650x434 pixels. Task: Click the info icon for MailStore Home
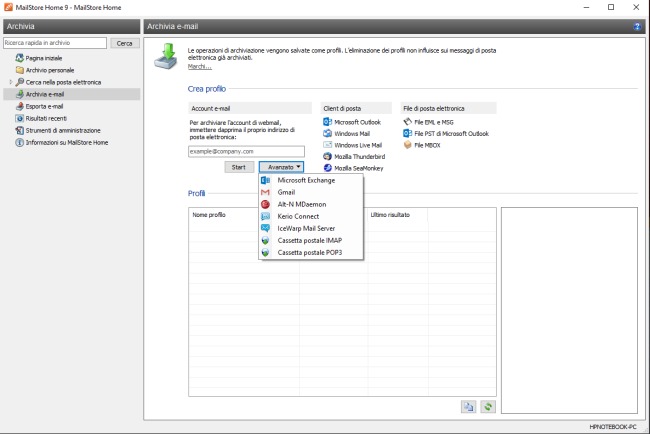pyautogui.click(x=19, y=142)
